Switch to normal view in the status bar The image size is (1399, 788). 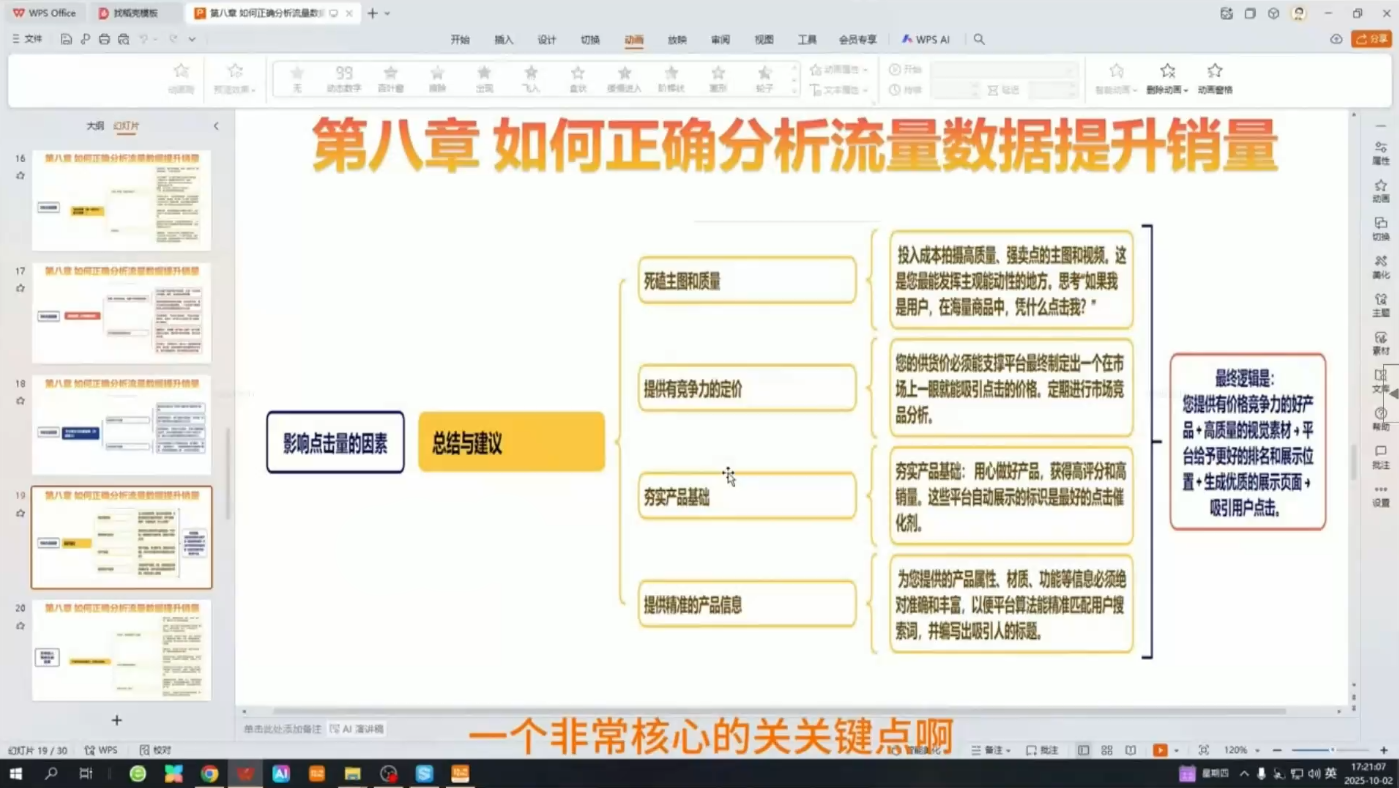(x=1083, y=750)
